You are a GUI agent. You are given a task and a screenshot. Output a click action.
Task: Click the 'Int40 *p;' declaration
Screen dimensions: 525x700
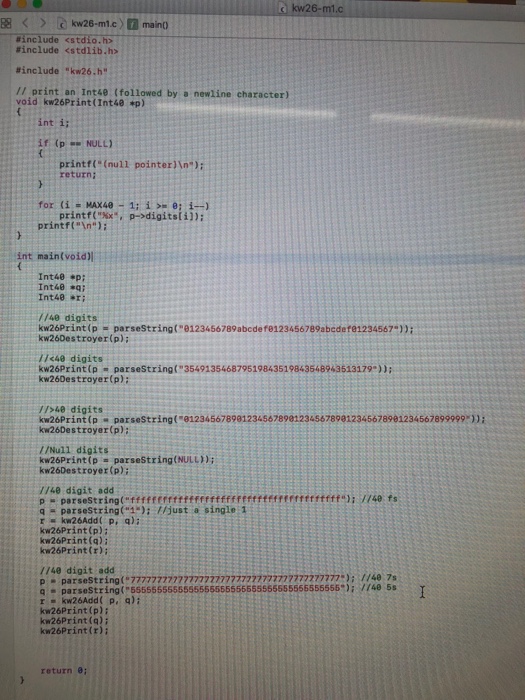tap(62, 277)
